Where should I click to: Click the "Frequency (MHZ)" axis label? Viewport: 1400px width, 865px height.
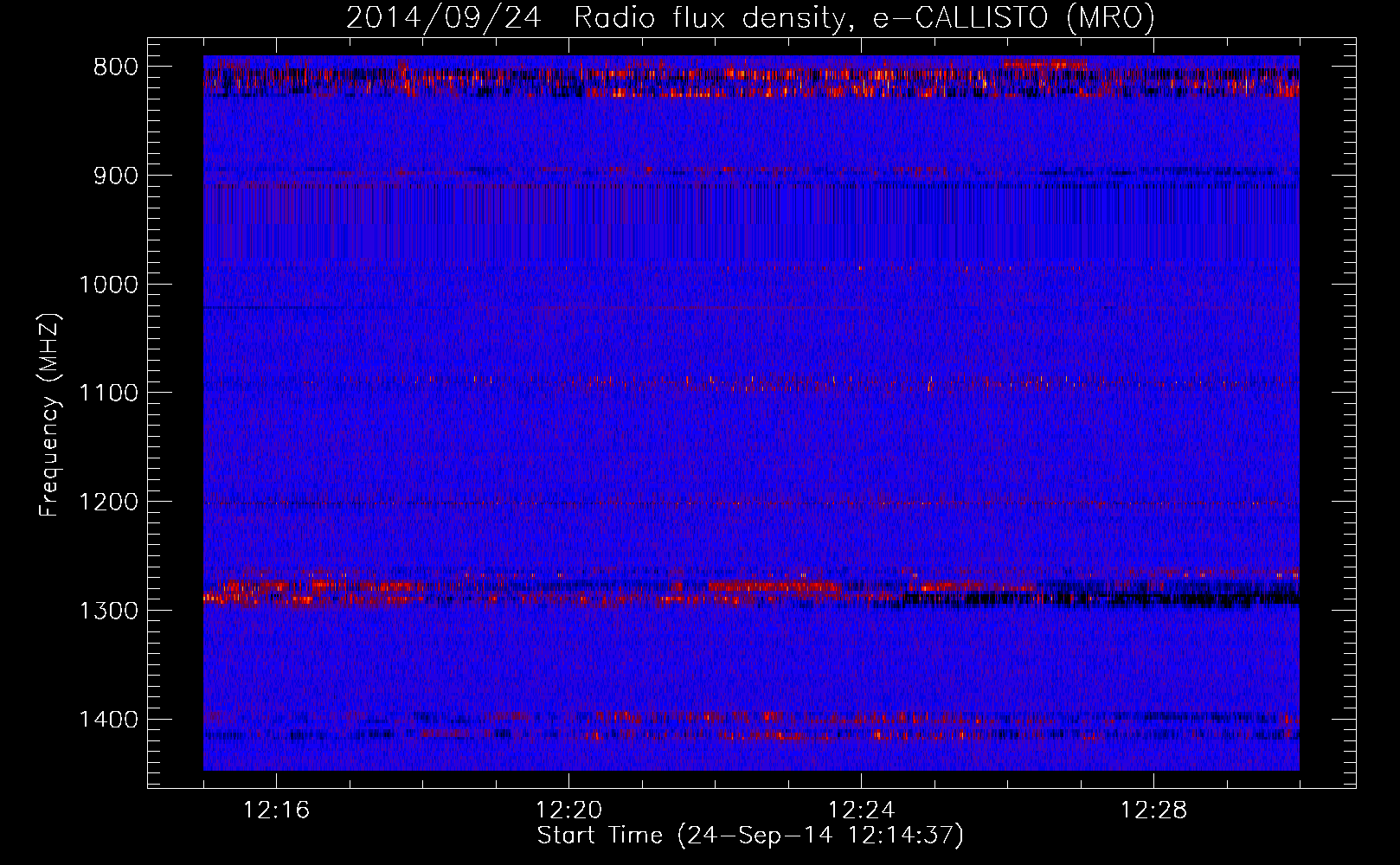[x=50, y=415]
